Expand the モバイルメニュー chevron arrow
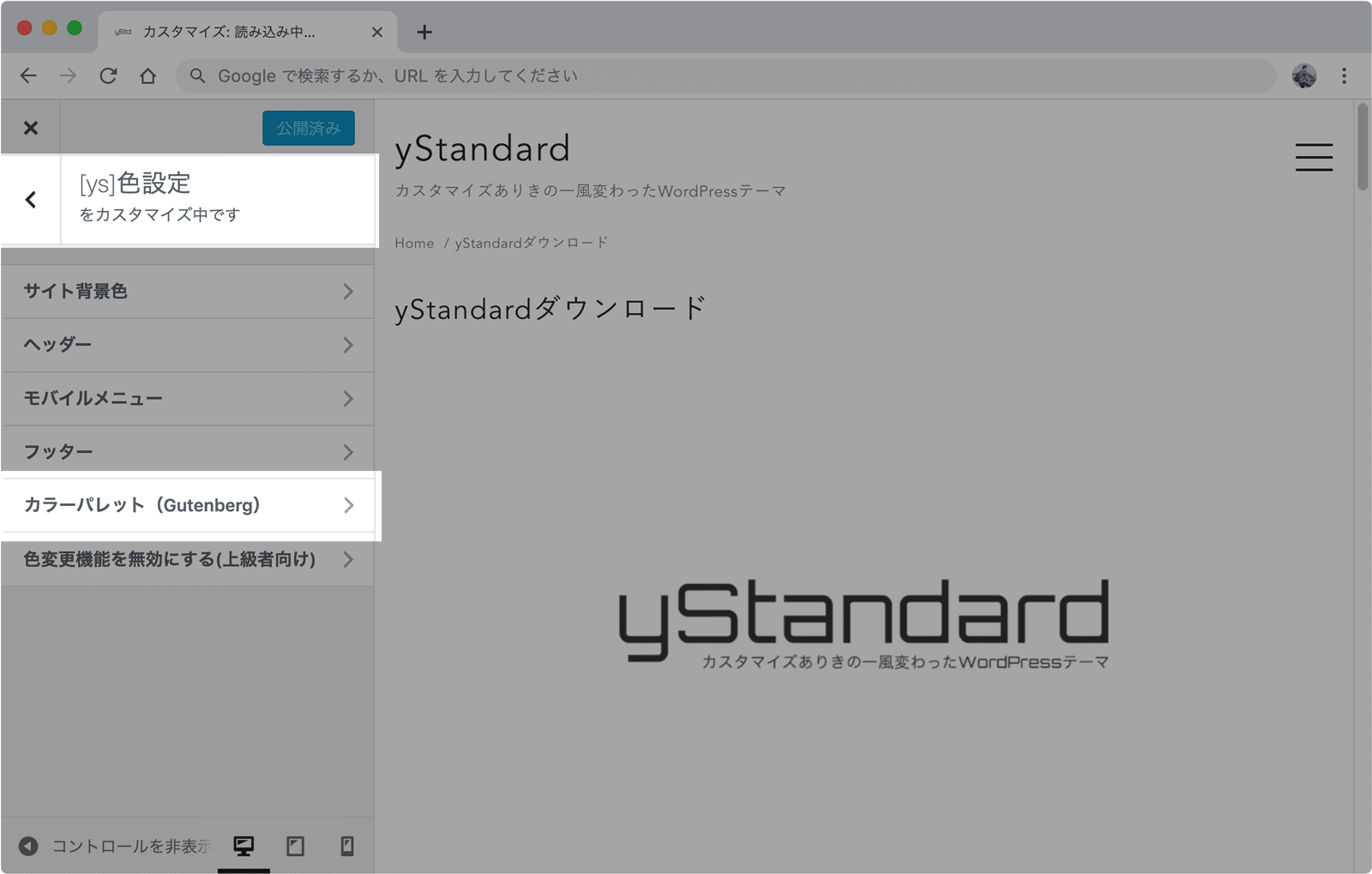Viewport: 1372px width, 874px height. 348,399
